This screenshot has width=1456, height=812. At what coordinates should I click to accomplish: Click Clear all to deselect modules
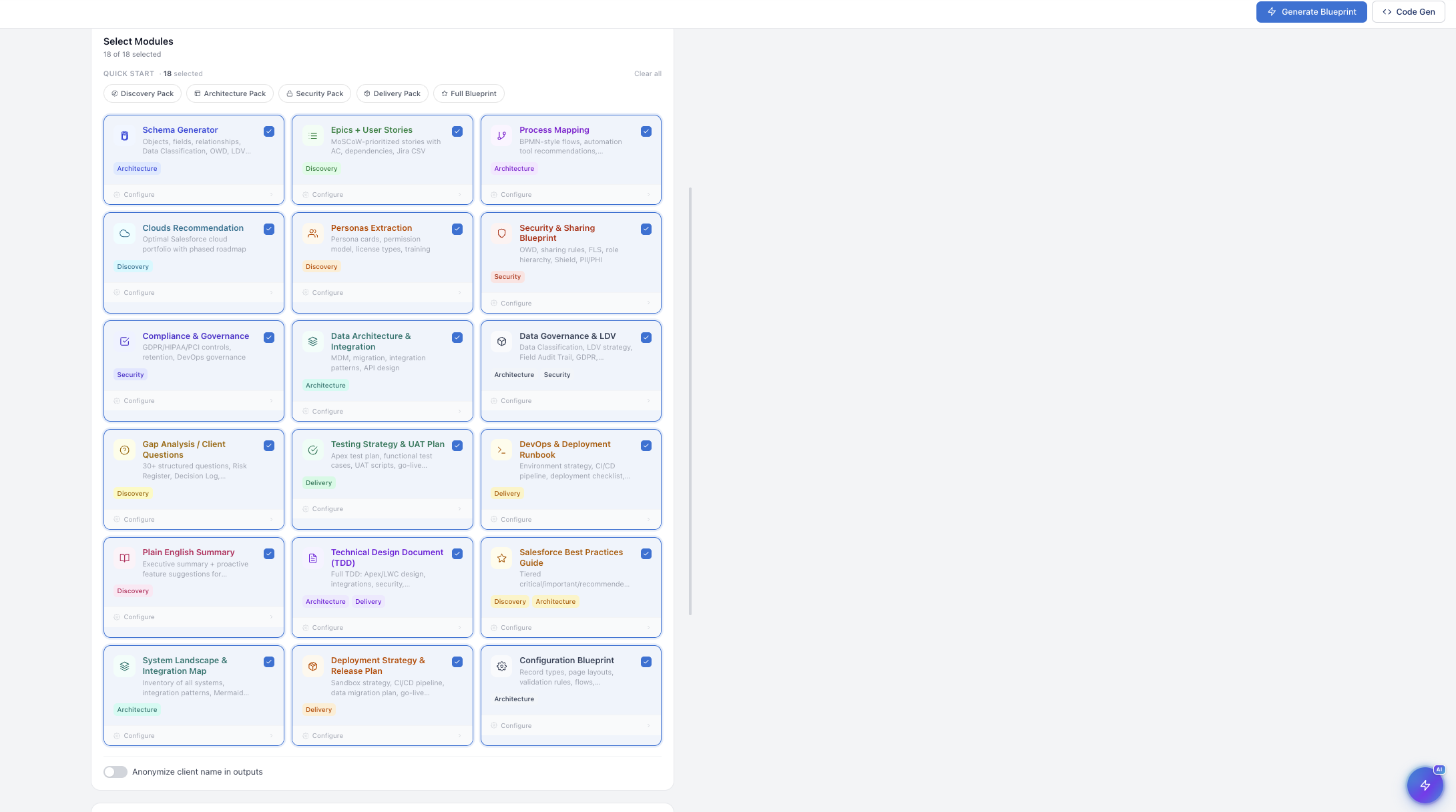647,73
